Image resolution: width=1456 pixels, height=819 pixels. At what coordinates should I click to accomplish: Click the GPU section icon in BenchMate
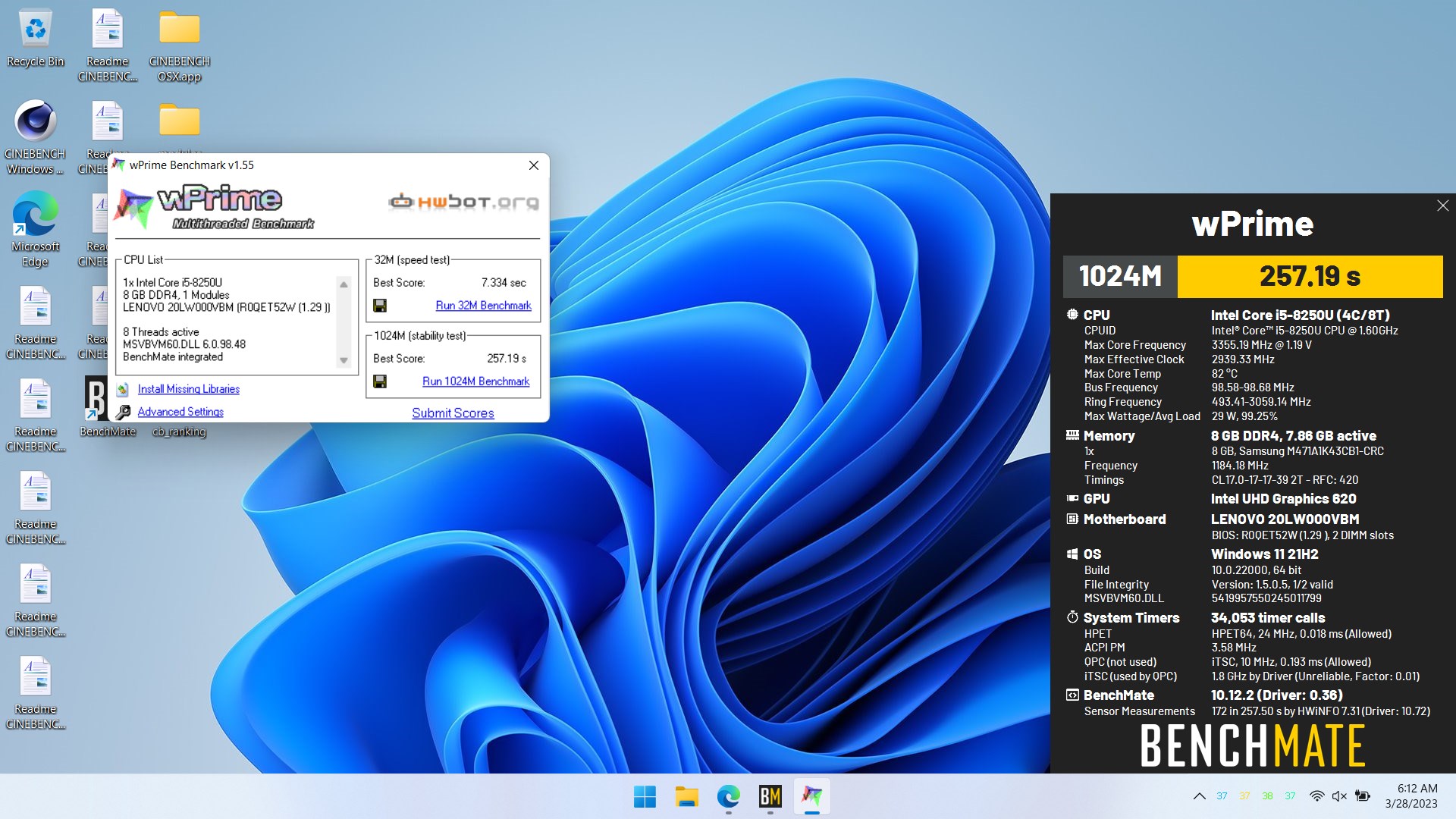tap(1072, 498)
